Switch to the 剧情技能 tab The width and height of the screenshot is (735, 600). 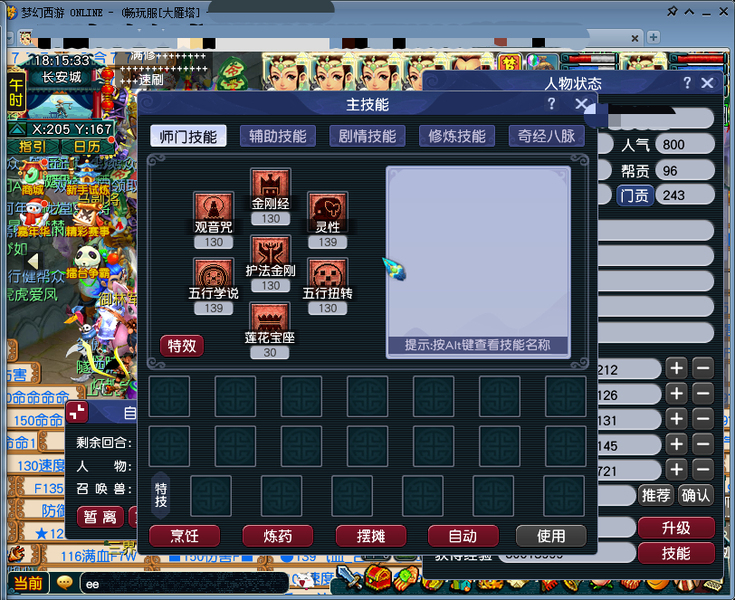point(367,136)
